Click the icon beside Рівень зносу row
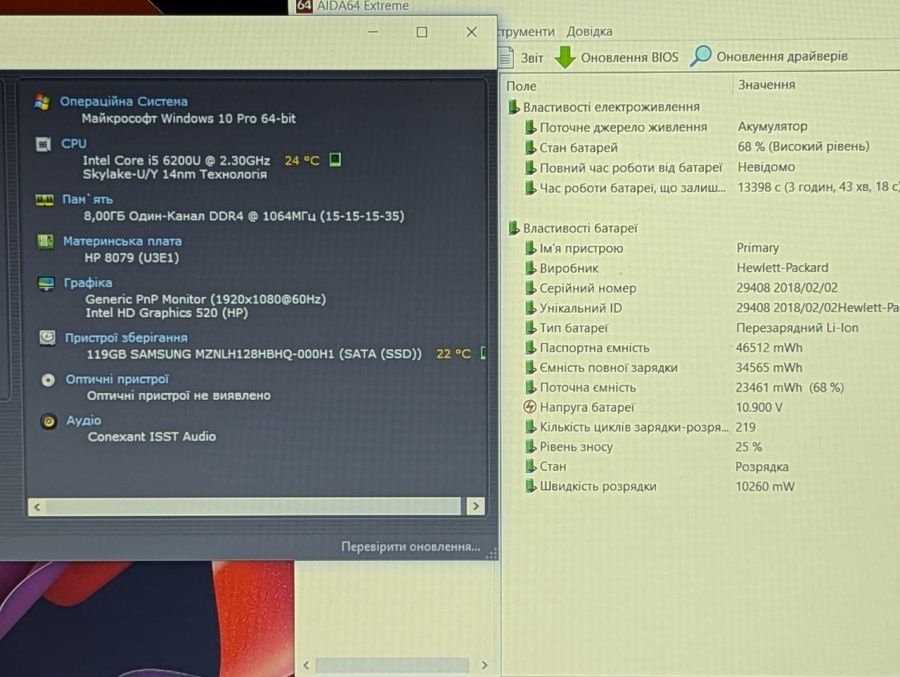 point(531,447)
